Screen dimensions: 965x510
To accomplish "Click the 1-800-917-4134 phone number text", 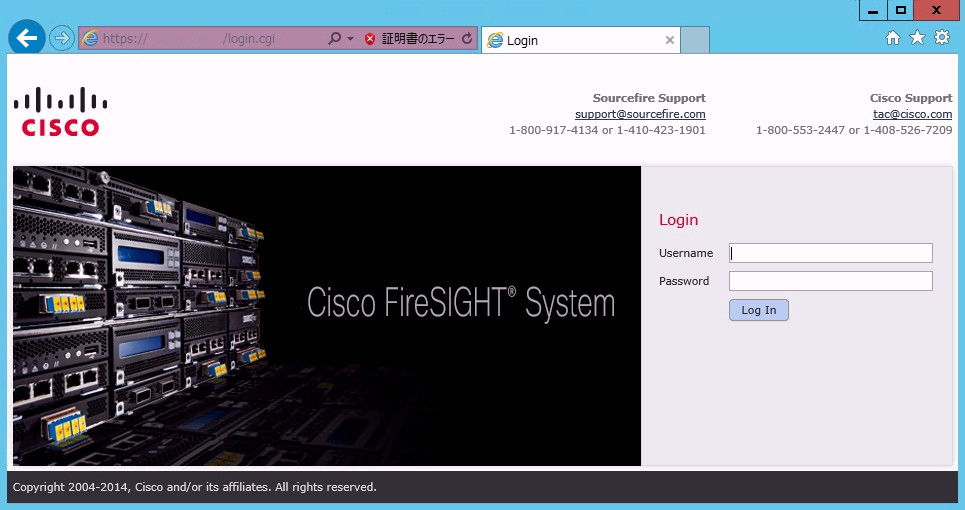I will [x=553, y=130].
